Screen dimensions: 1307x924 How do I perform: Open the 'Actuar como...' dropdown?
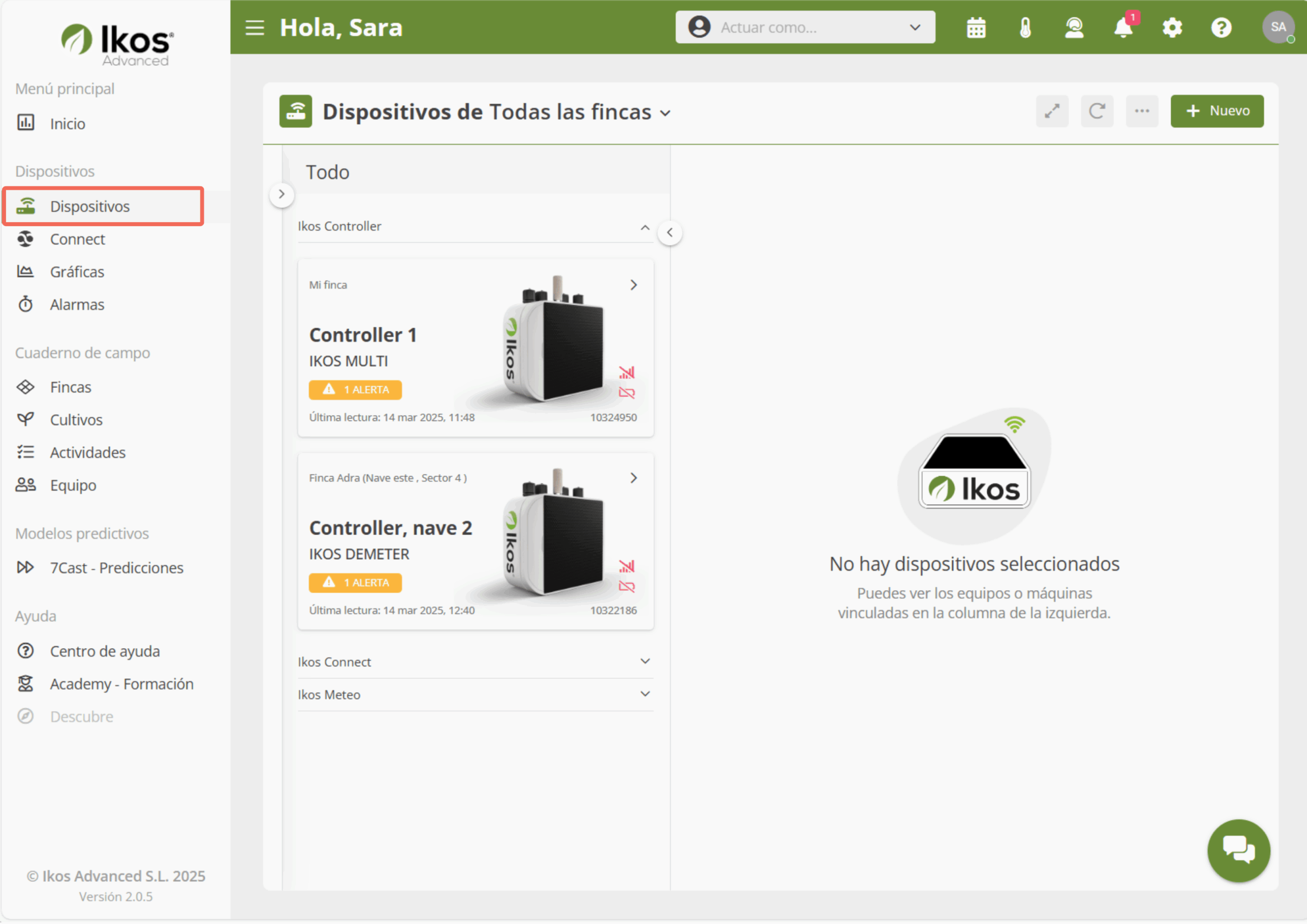tap(805, 28)
